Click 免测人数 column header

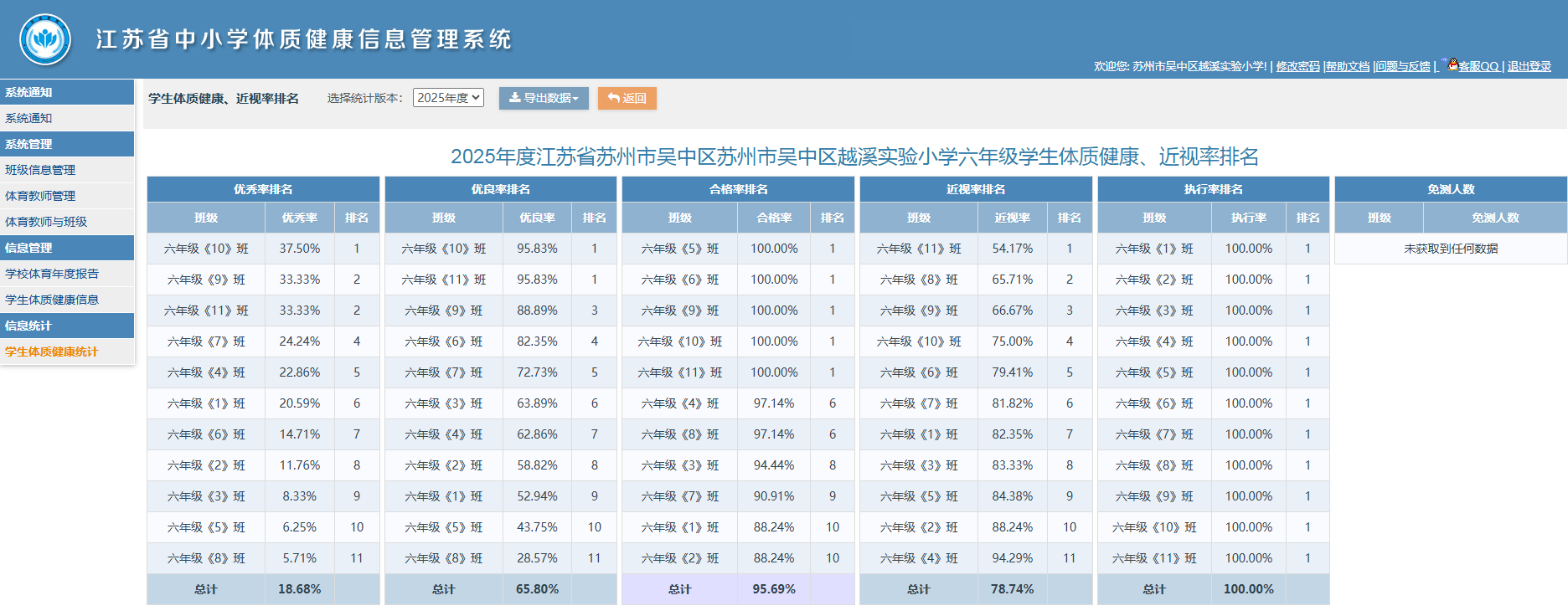1495,218
